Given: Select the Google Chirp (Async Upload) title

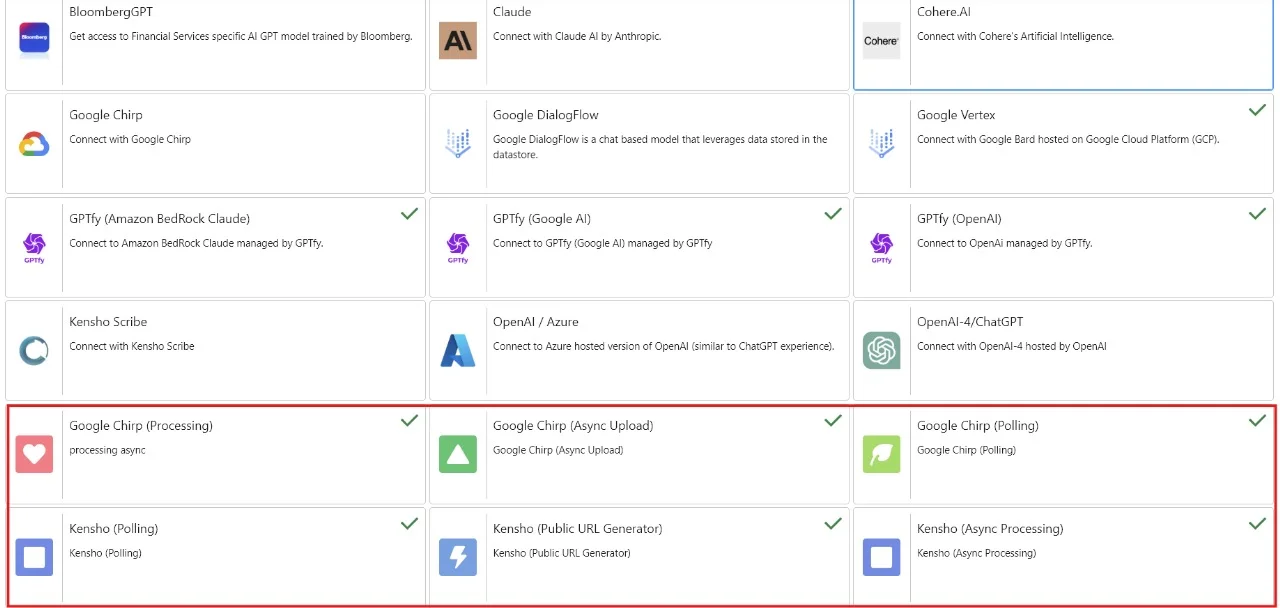Looking at the screenshot, I should (x=572, y=426).
